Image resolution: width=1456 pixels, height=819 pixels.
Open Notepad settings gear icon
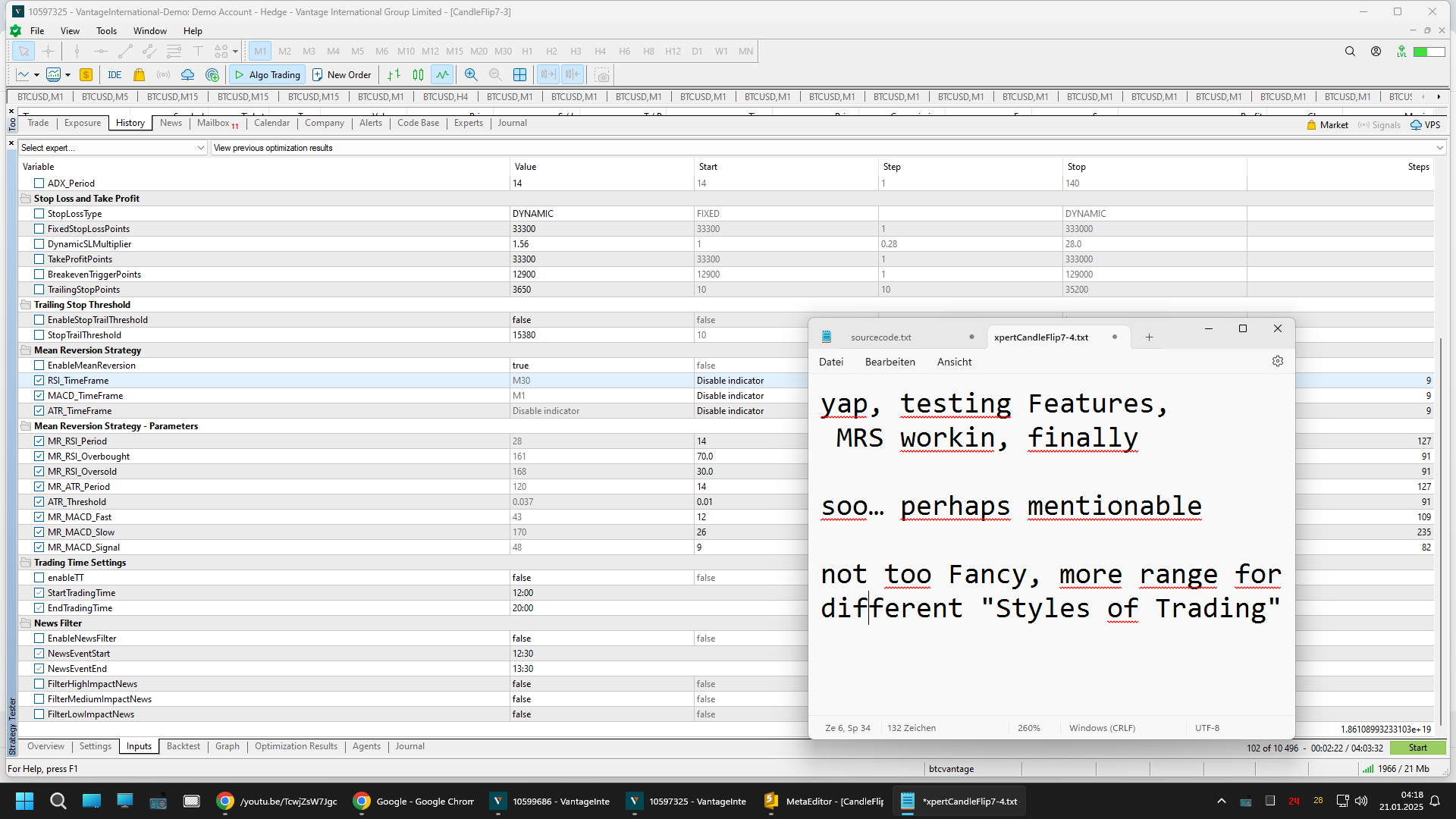1278,362
